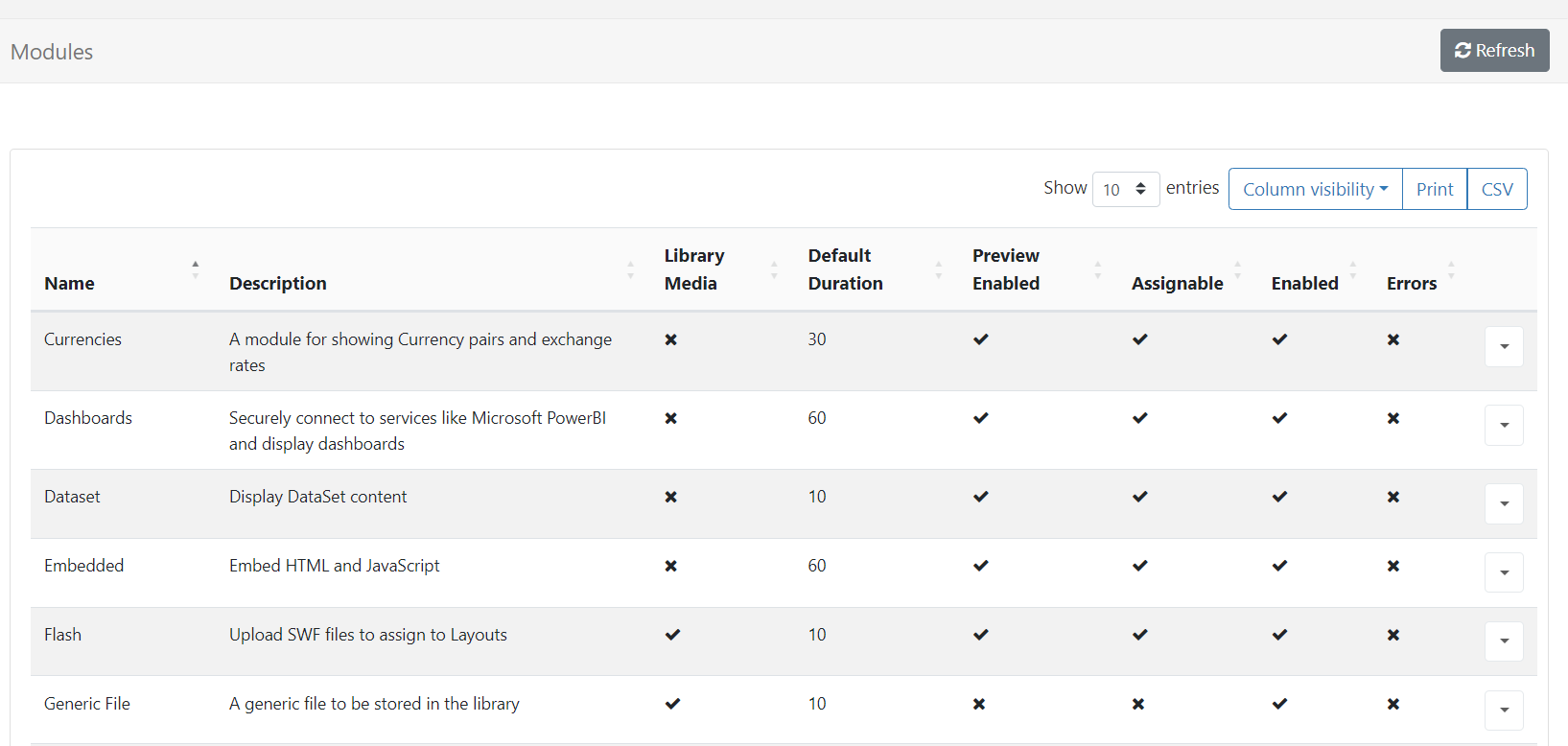Expand the Dataset row action dropdown
This screenshot has width=1568, height=746.
click(1503, 504)
